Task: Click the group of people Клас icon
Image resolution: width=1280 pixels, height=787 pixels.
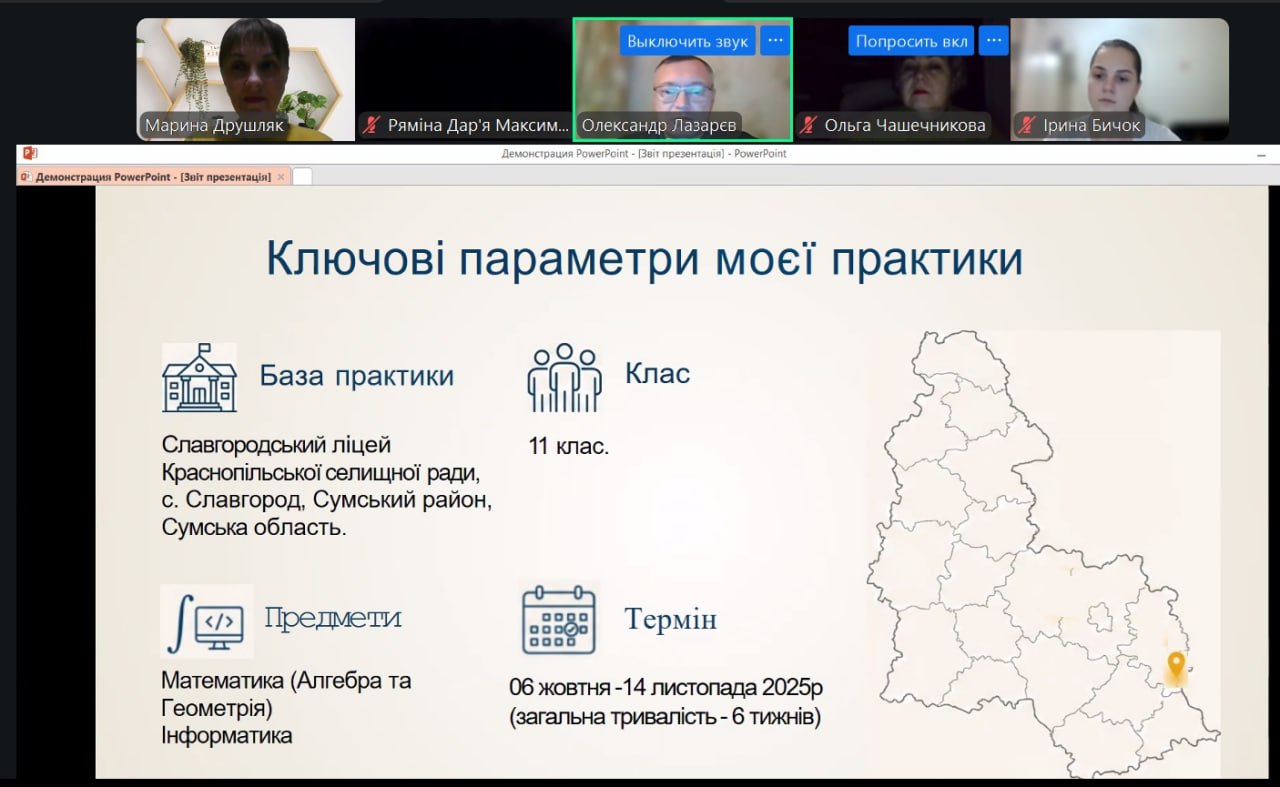Action: pyautogui.click(x=564, y=378)
